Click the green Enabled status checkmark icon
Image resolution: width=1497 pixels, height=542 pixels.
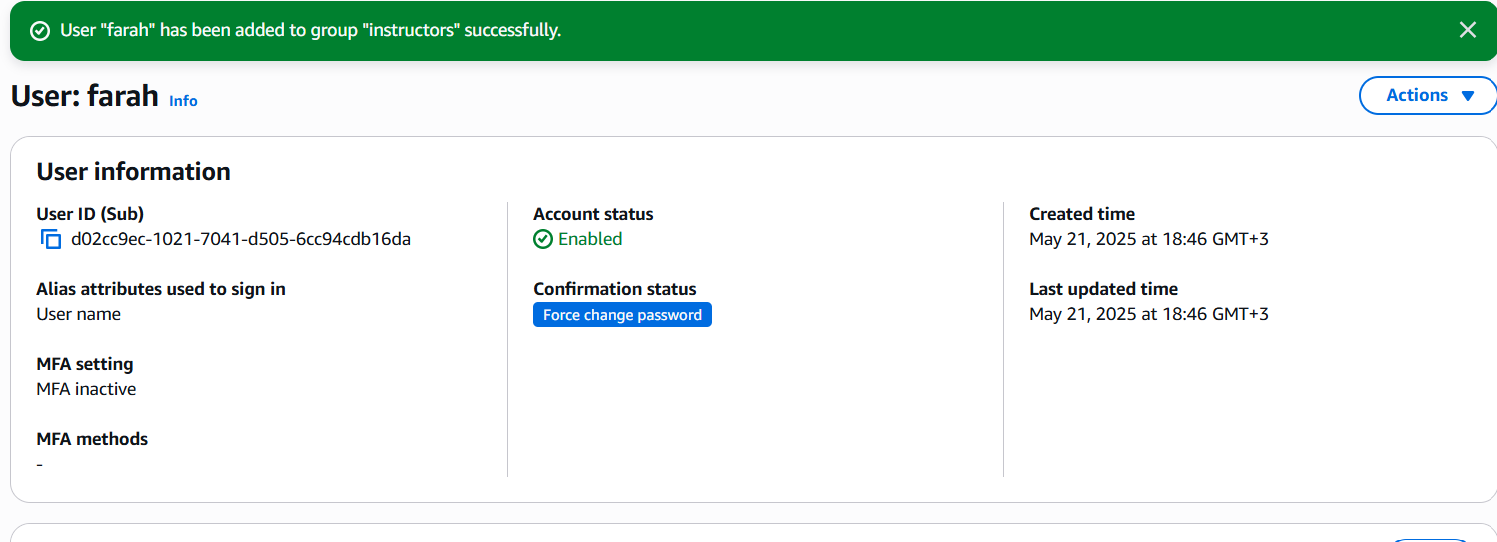(543, 239)
